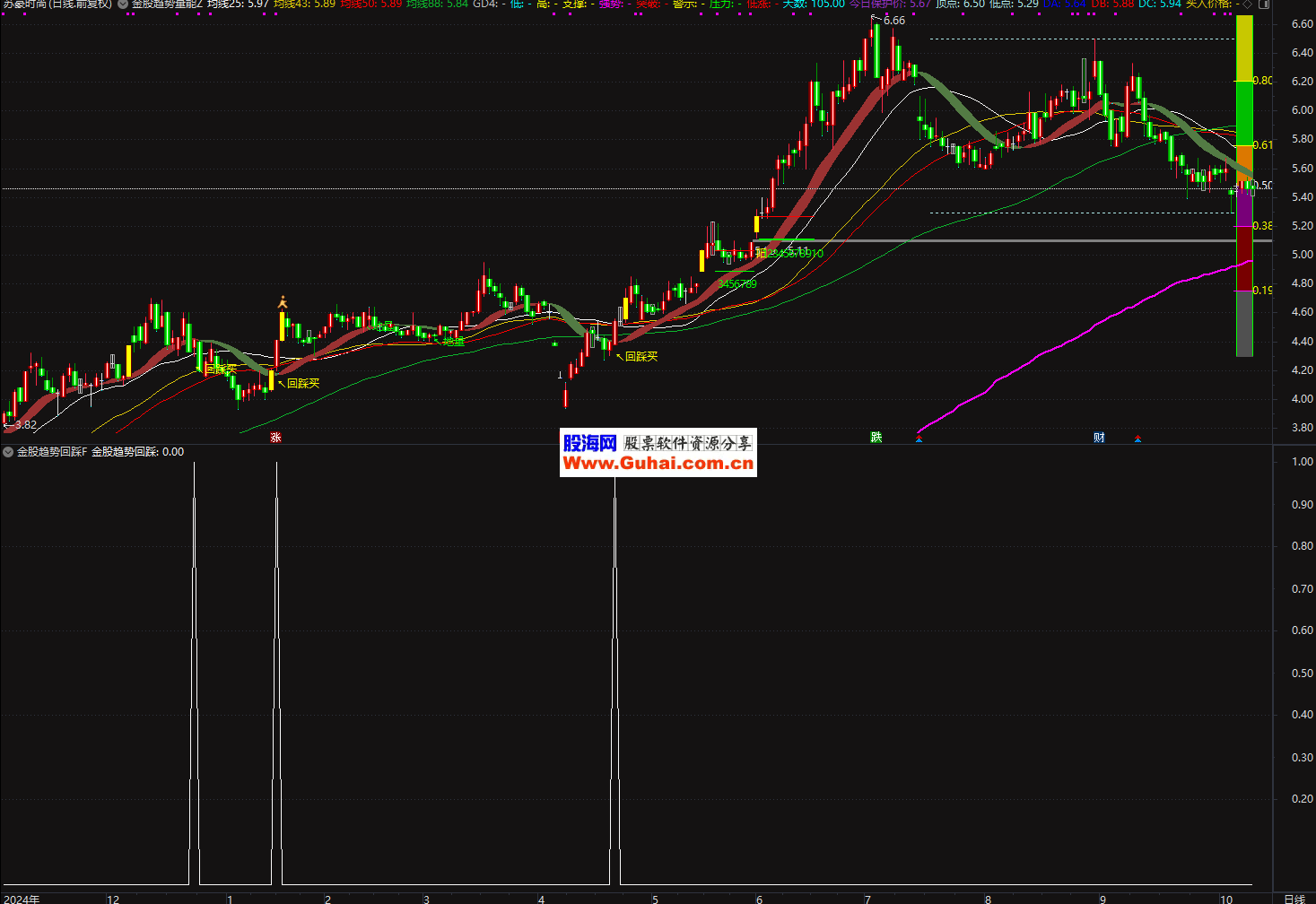
Task: Click the green 跌 event marker
Action: [x=876, y=437]
